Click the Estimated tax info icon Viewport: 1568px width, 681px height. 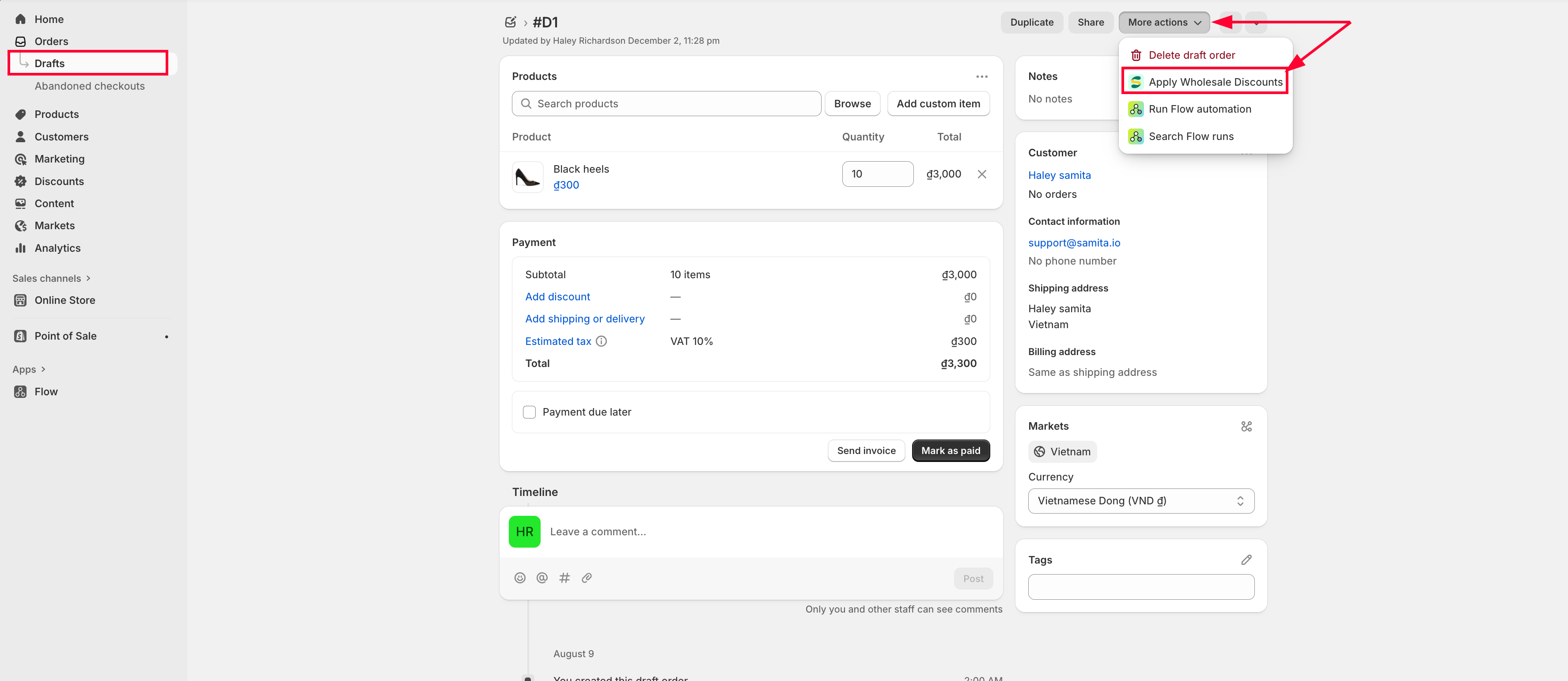coord(601,341)
